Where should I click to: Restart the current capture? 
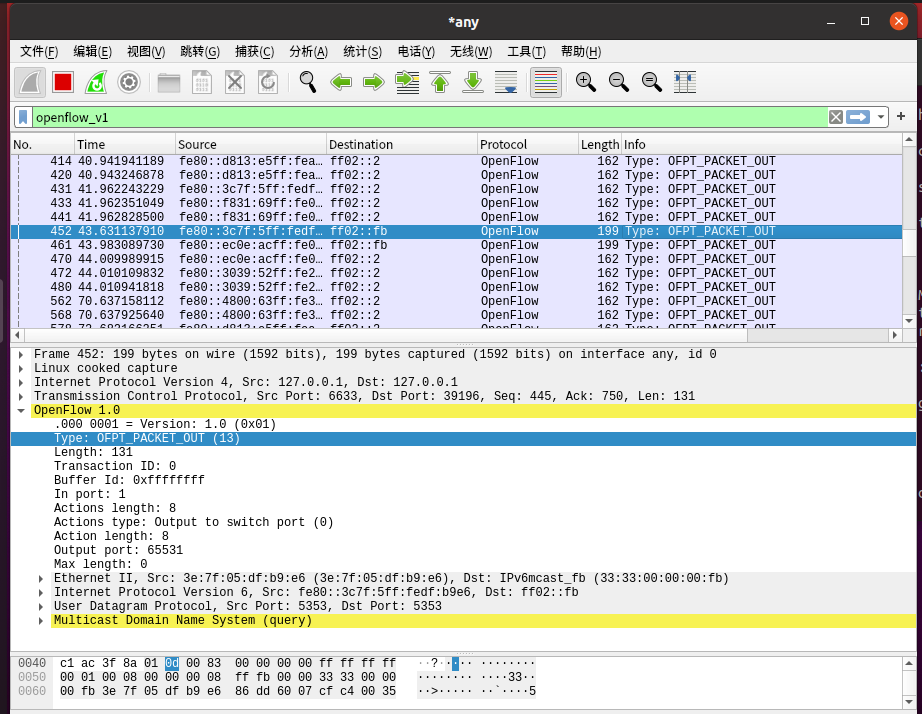pos(96,82)
